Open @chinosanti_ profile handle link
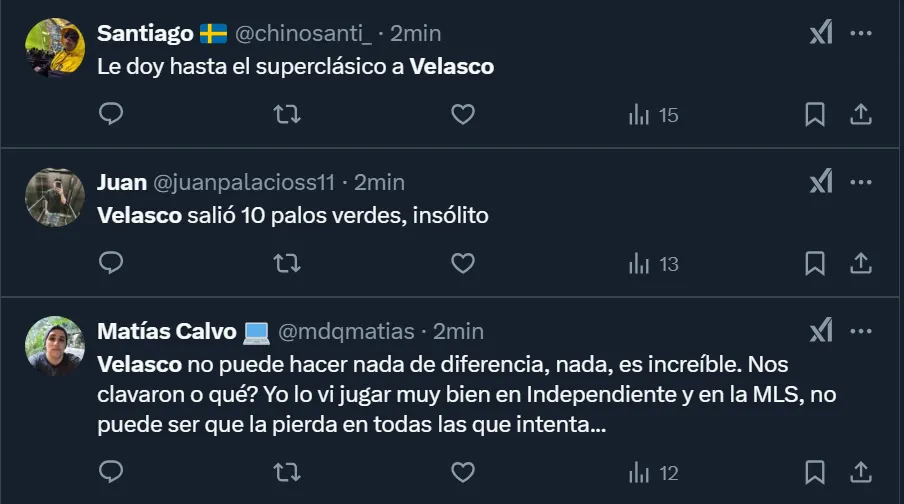904x504 pixels. pos(304,33)
